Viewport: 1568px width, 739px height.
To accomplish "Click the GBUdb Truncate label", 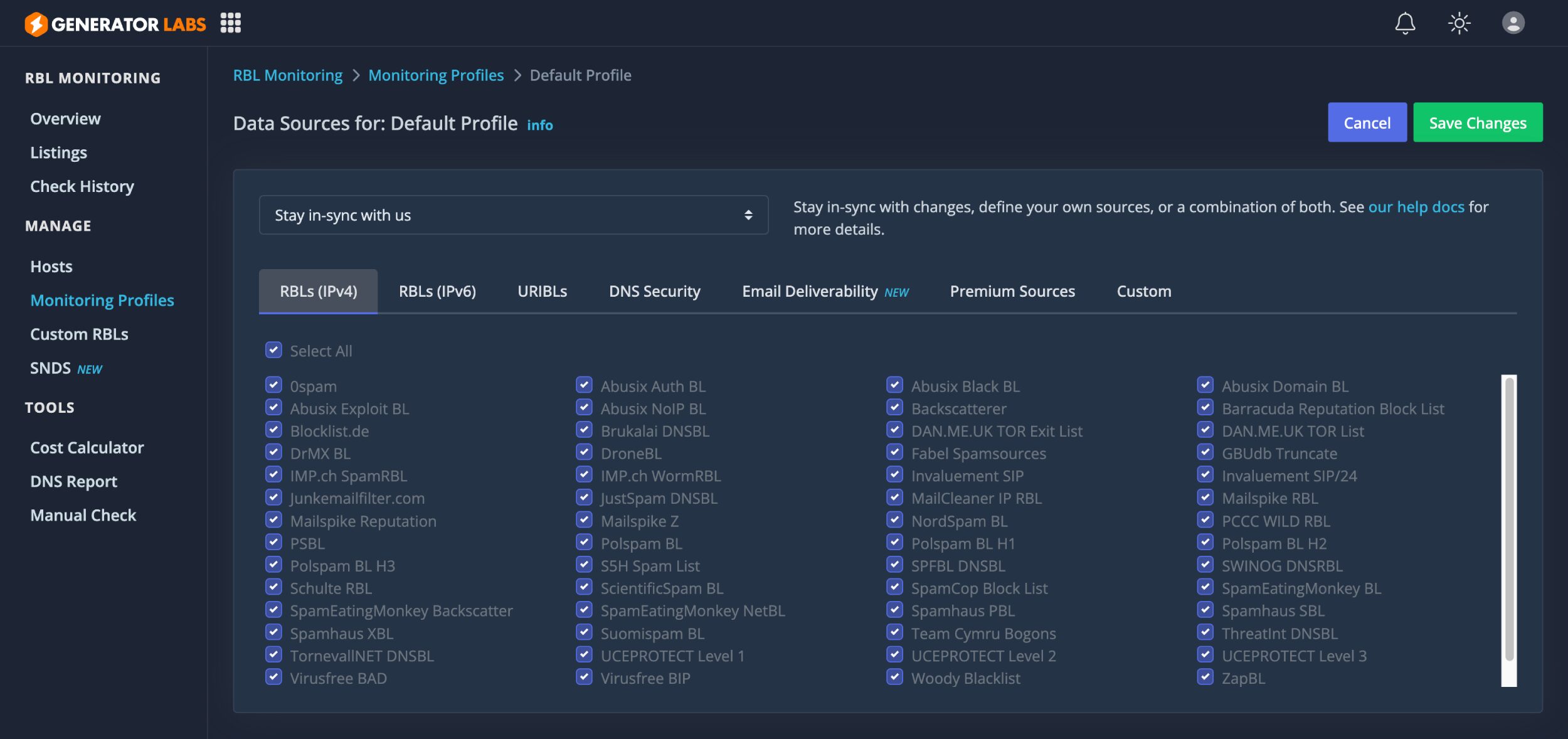I will click(1279, 453).
